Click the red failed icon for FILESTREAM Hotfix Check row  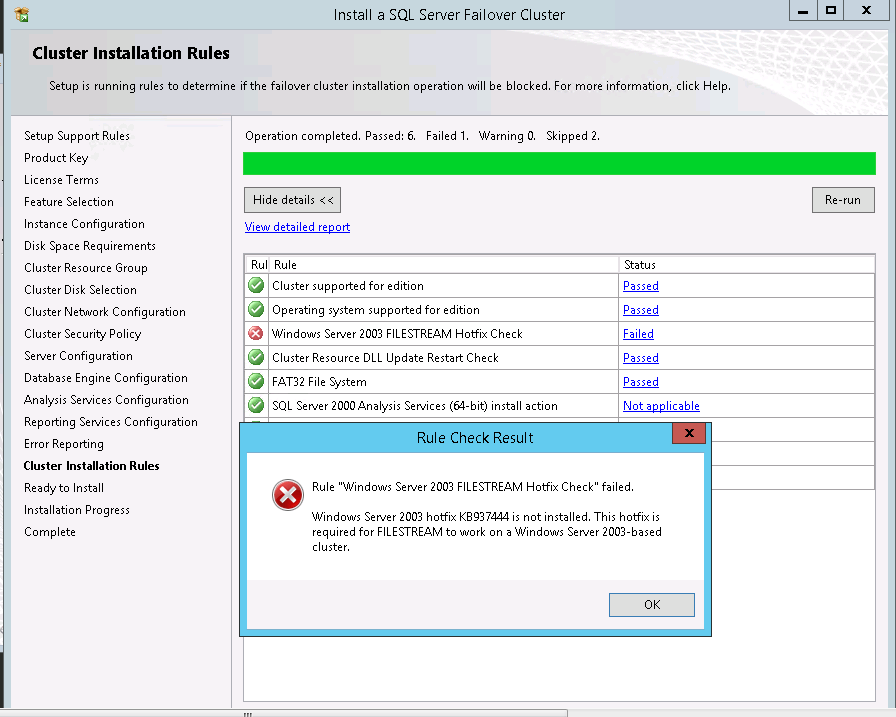click(256, 333)
